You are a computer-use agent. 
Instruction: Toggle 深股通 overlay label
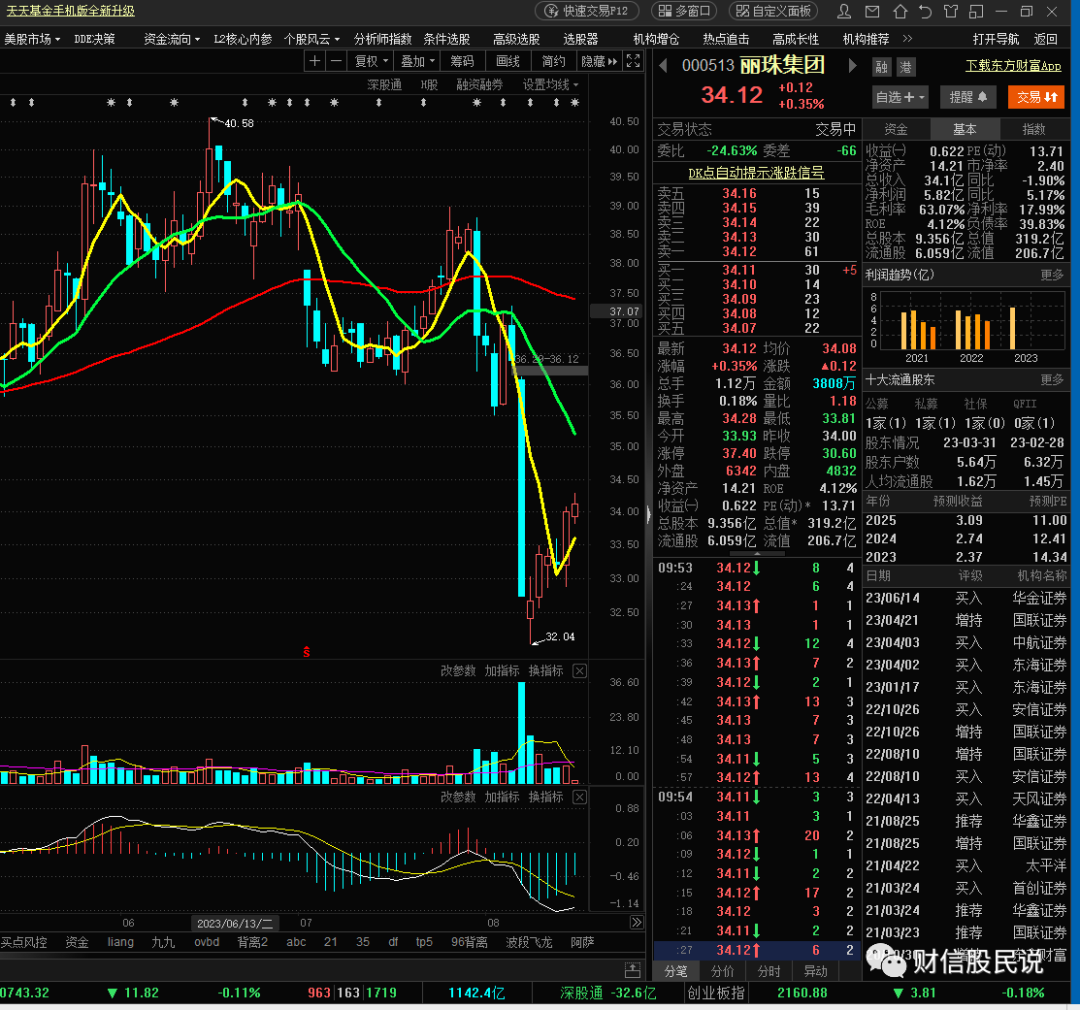(x=384, y=85)
